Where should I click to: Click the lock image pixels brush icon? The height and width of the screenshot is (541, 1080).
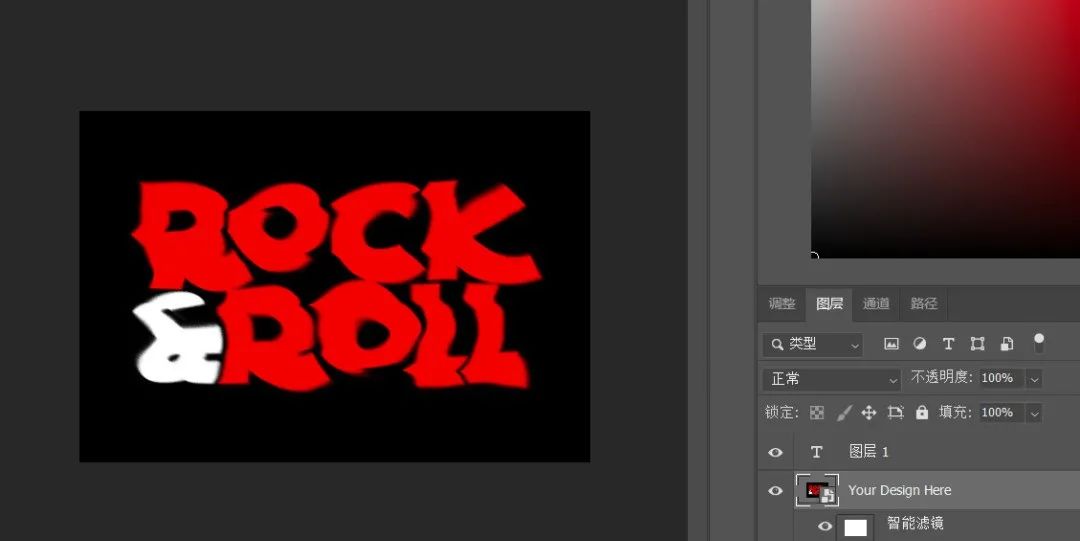[843, 413]
